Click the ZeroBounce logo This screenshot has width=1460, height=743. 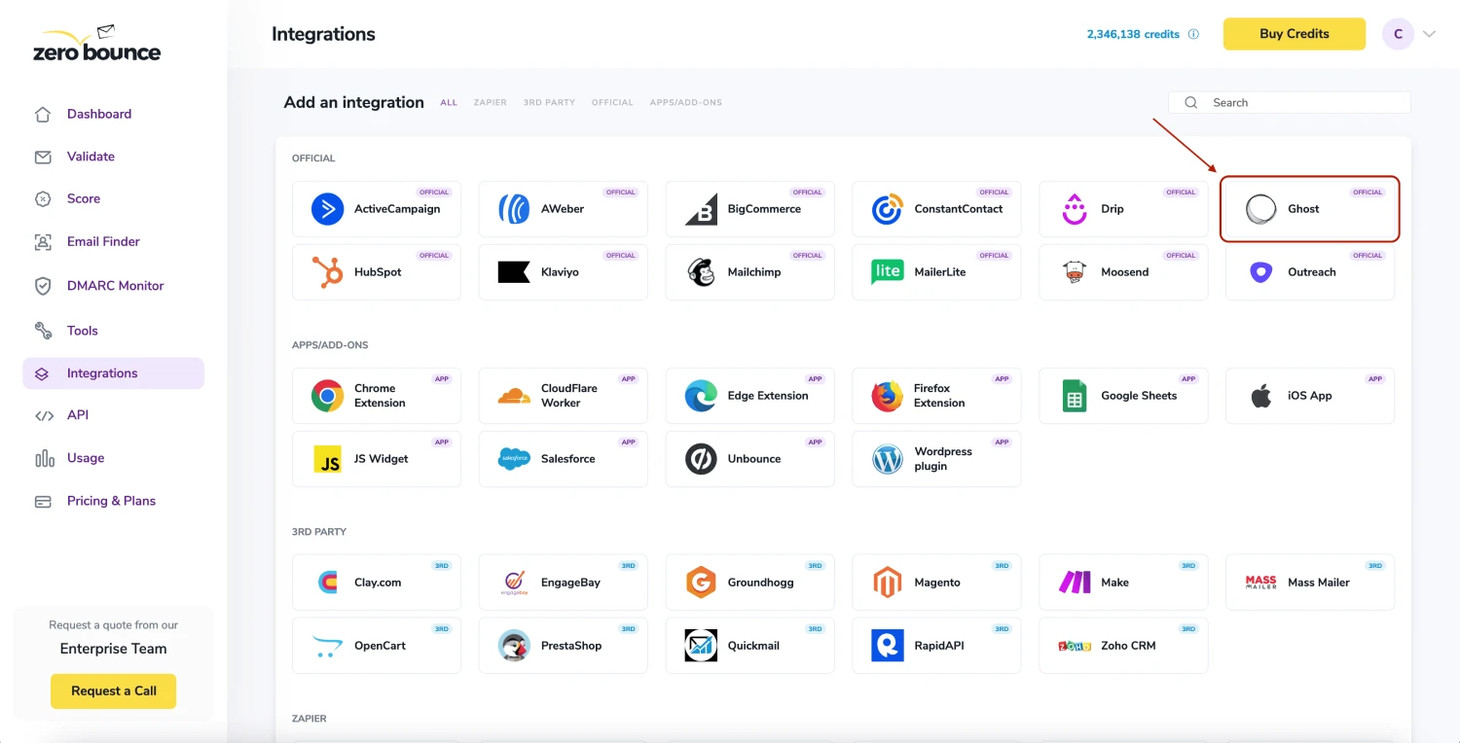click(96, 42)
